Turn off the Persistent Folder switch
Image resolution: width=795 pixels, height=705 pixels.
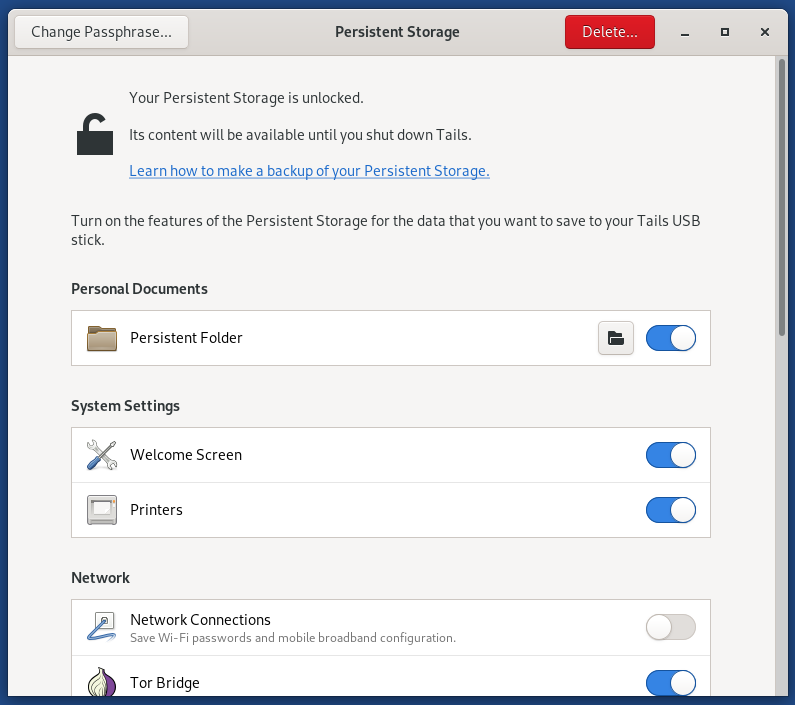coord(671,338)
